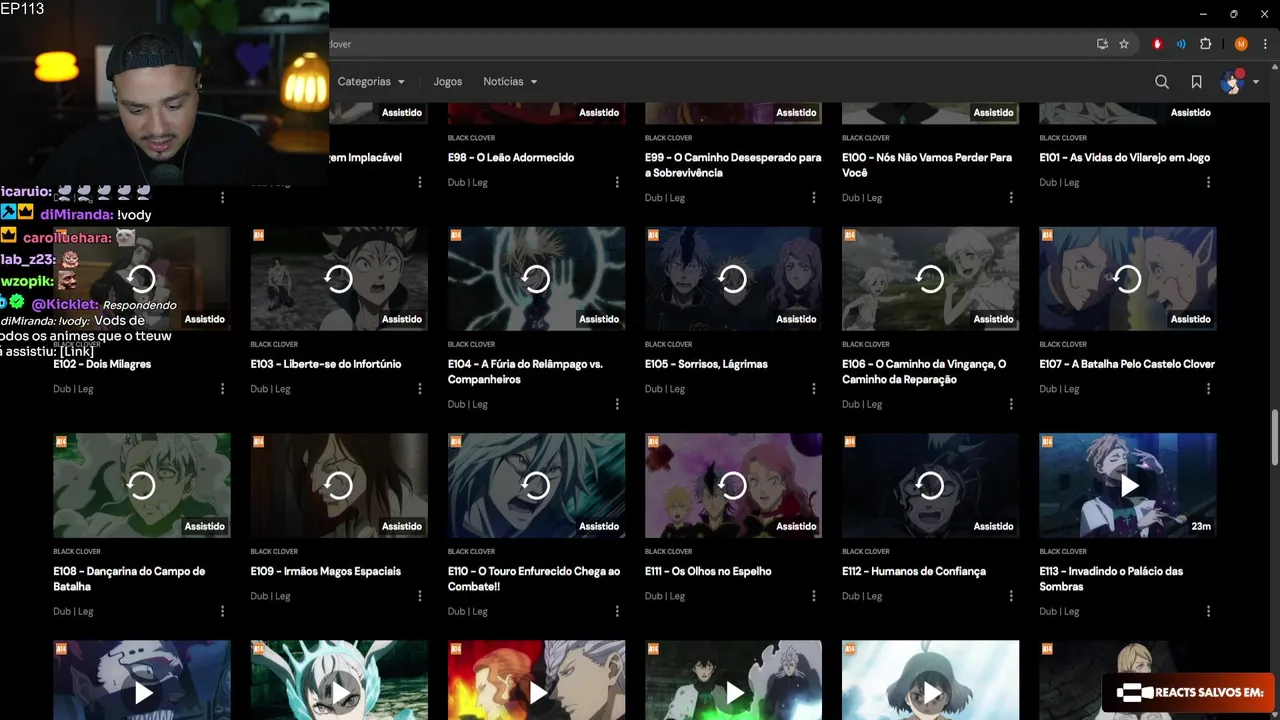Image resolution: width=1280 pixels, height=720 pixels.
Task: Click Dub | Leg text under E113
Action: tap(1059, 611)
